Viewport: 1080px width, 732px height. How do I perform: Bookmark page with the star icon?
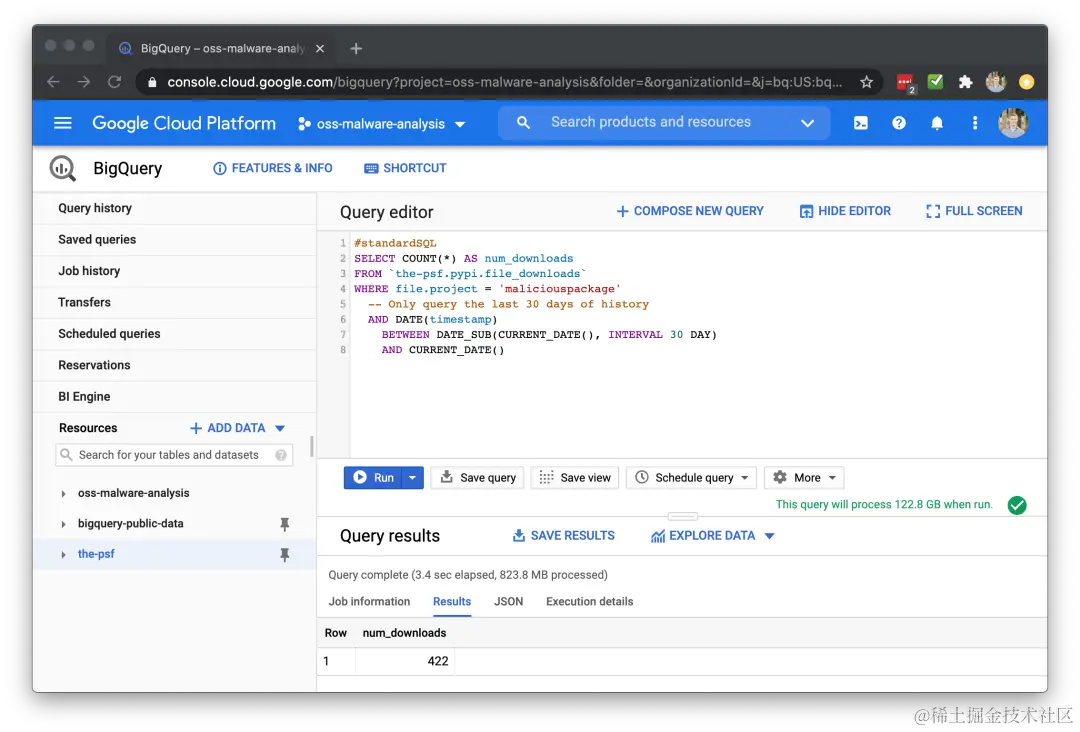866,83
